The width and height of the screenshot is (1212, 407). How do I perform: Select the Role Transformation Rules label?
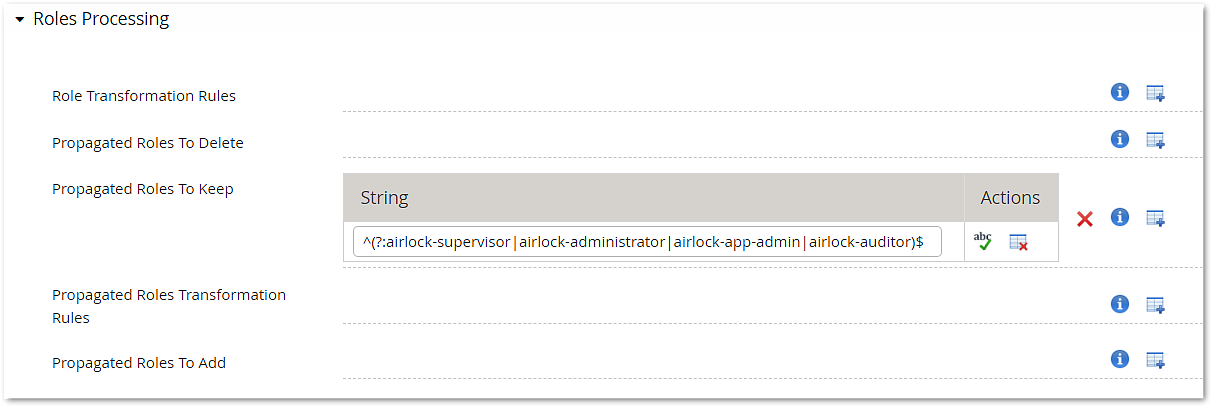coord(144,96)
